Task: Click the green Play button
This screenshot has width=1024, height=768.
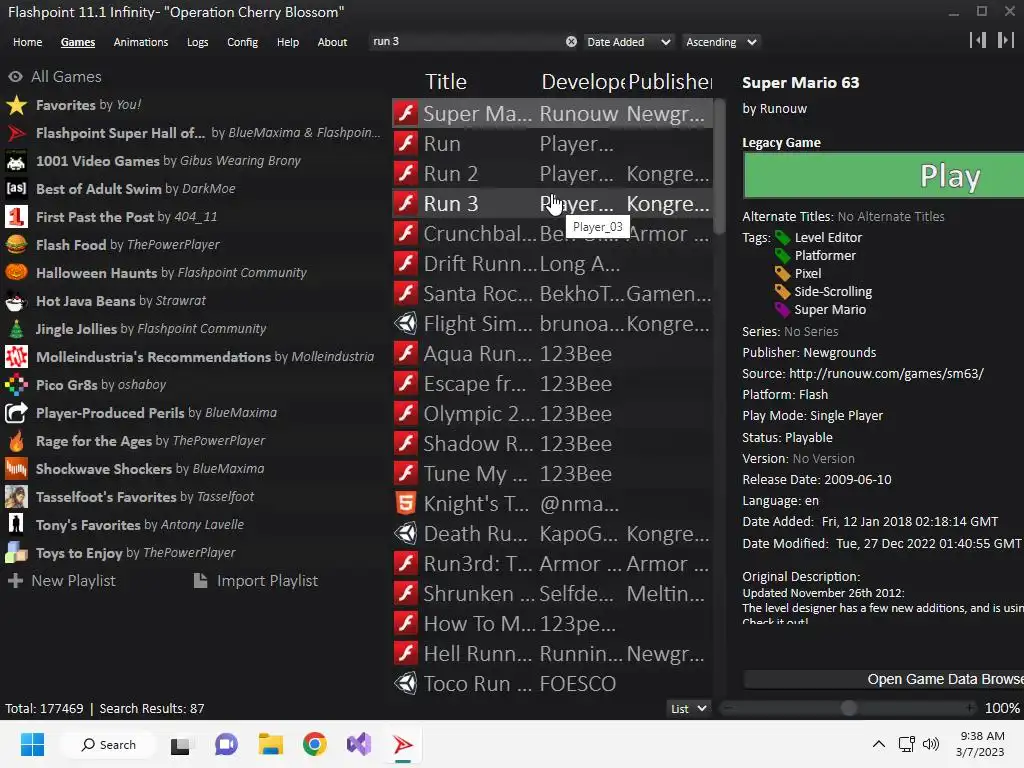Action: (884, 175)
